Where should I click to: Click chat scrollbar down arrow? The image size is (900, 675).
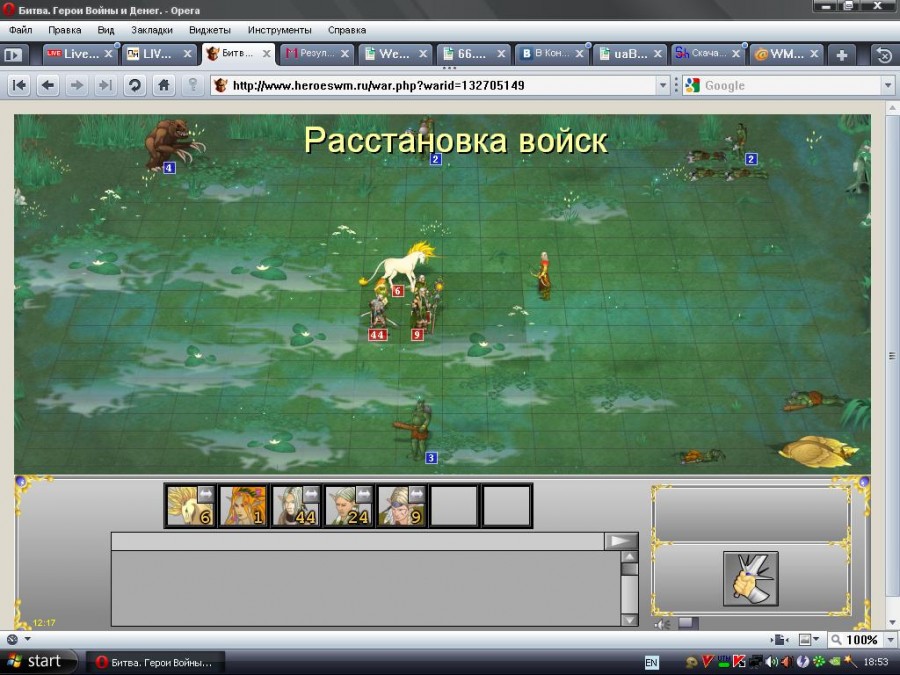coord(630,620)
